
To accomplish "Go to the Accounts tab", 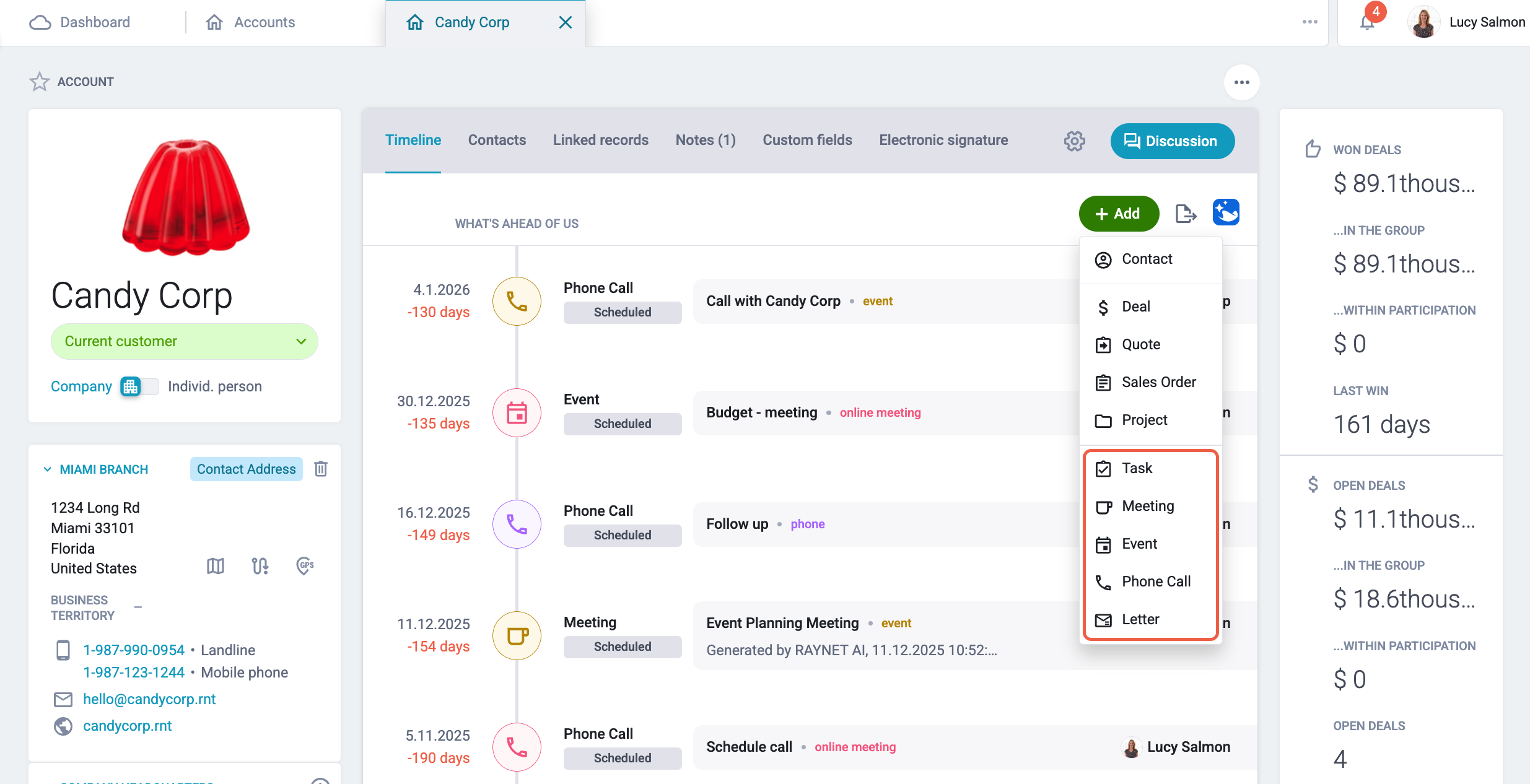I will (250, 22).
